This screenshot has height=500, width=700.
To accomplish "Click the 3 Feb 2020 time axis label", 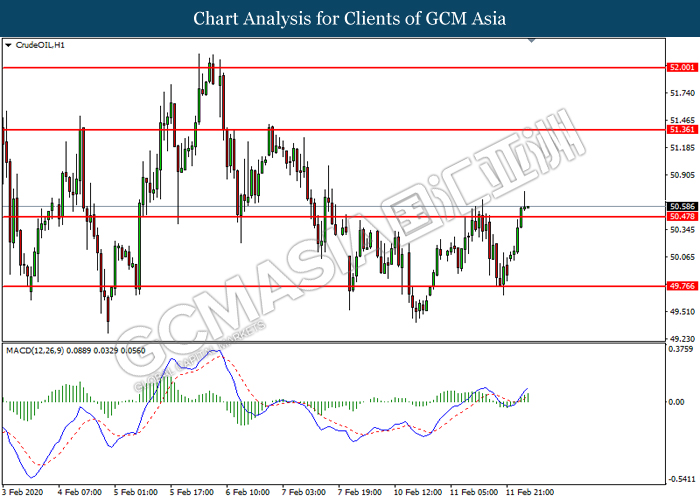I will point(23,492).
